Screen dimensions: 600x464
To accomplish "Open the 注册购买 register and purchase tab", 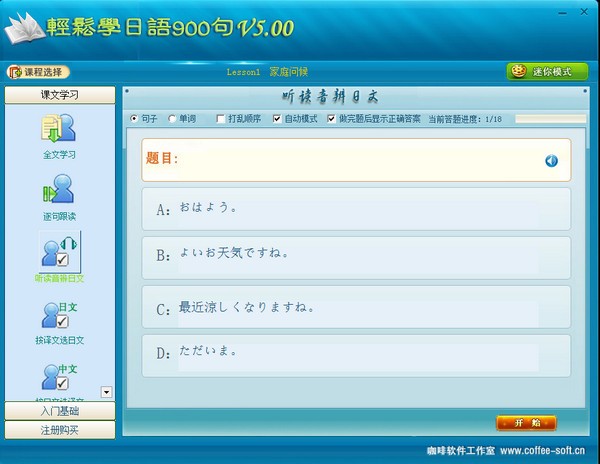I will coord(60,430).
